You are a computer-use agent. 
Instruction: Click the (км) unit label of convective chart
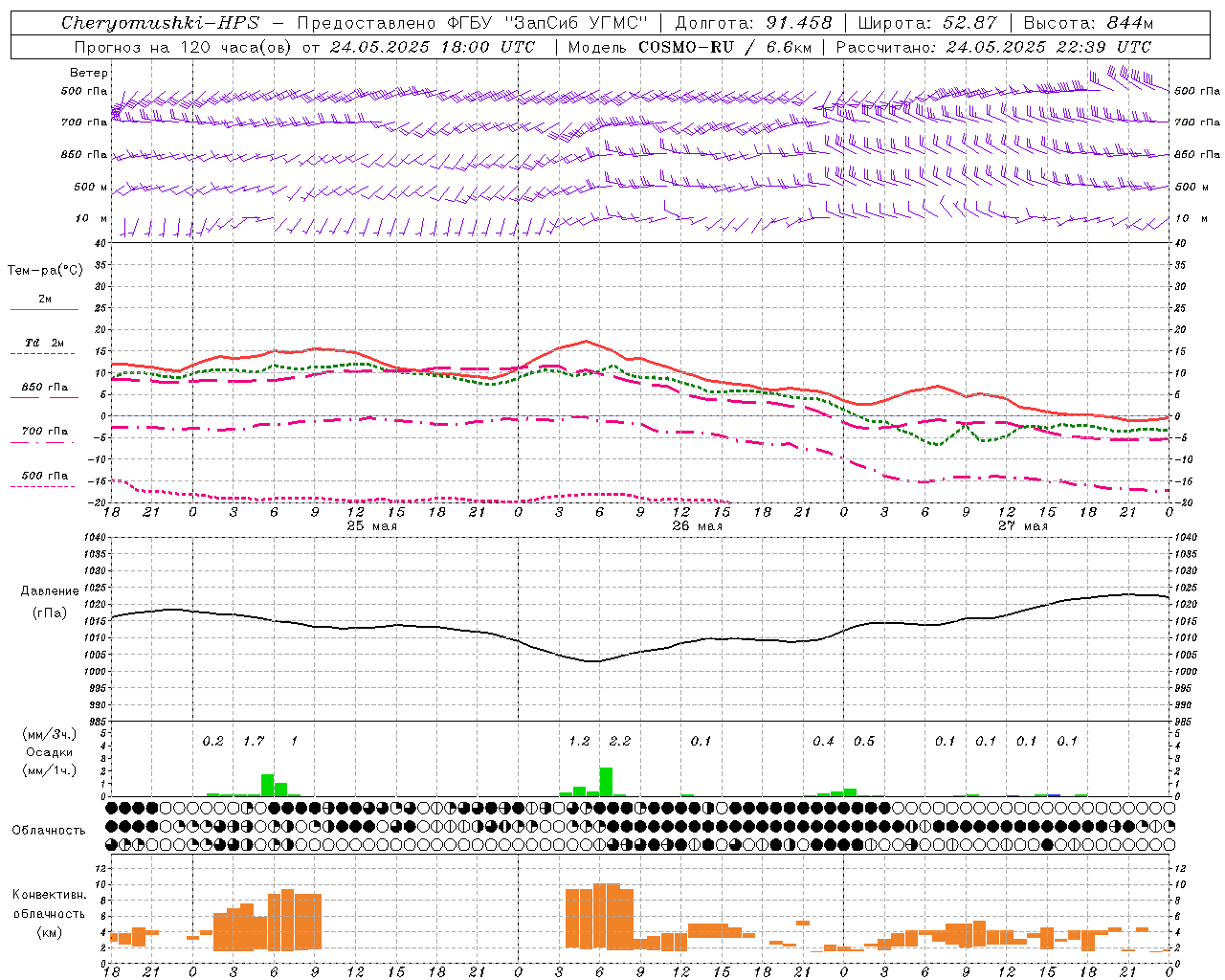[x=49, y=931]
